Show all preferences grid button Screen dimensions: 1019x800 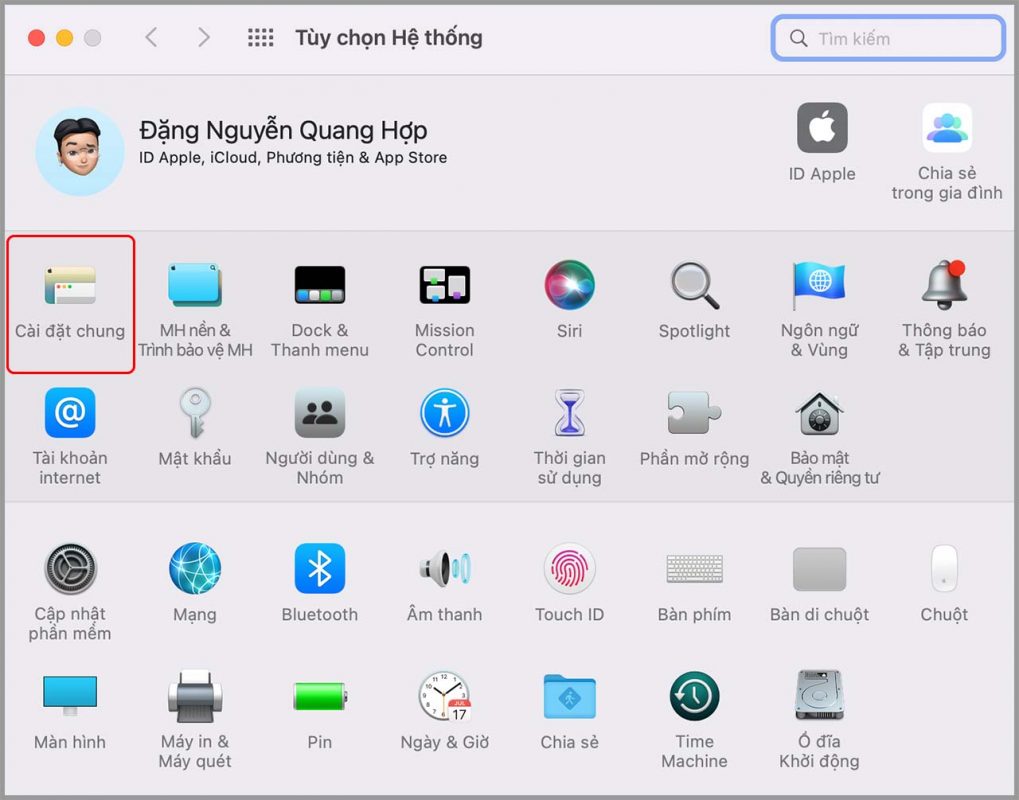pyautogui.click(x=260, y=38)
